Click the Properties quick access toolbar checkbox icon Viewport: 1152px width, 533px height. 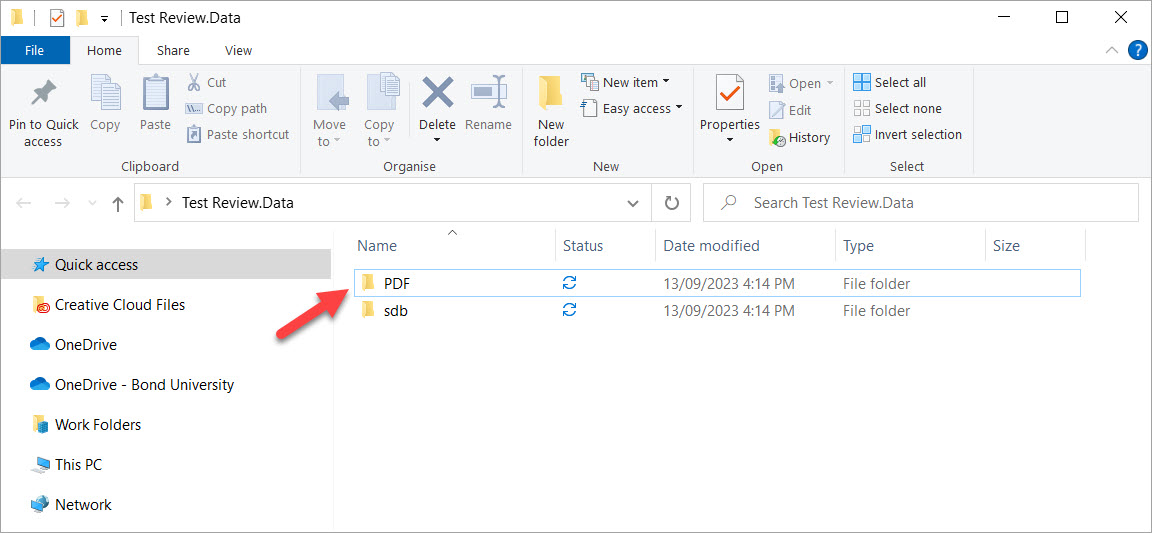tap(57, 18)
